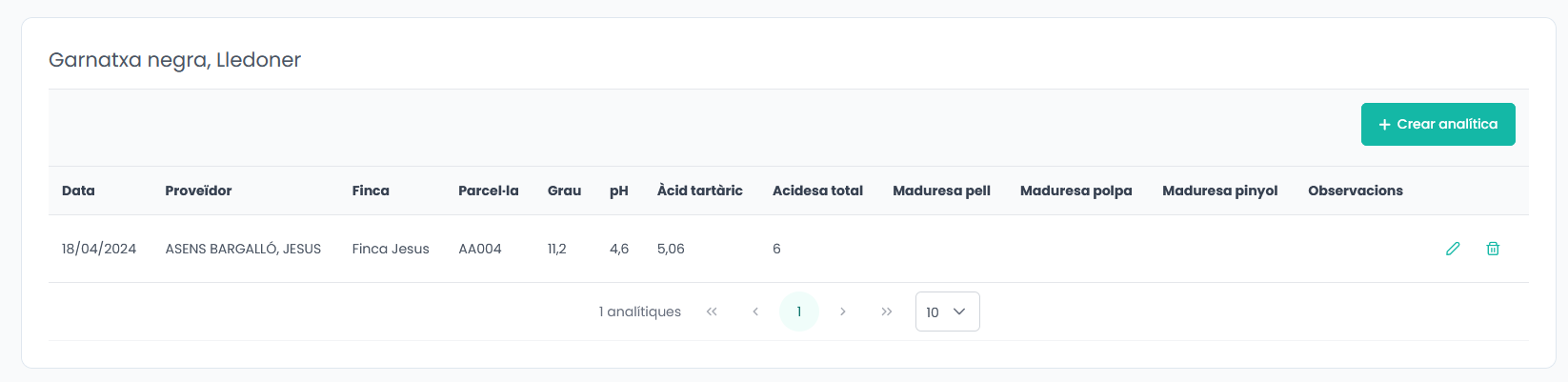
Task: Delete the analysis using the trash icon
Action: [x=1493, y=249]
